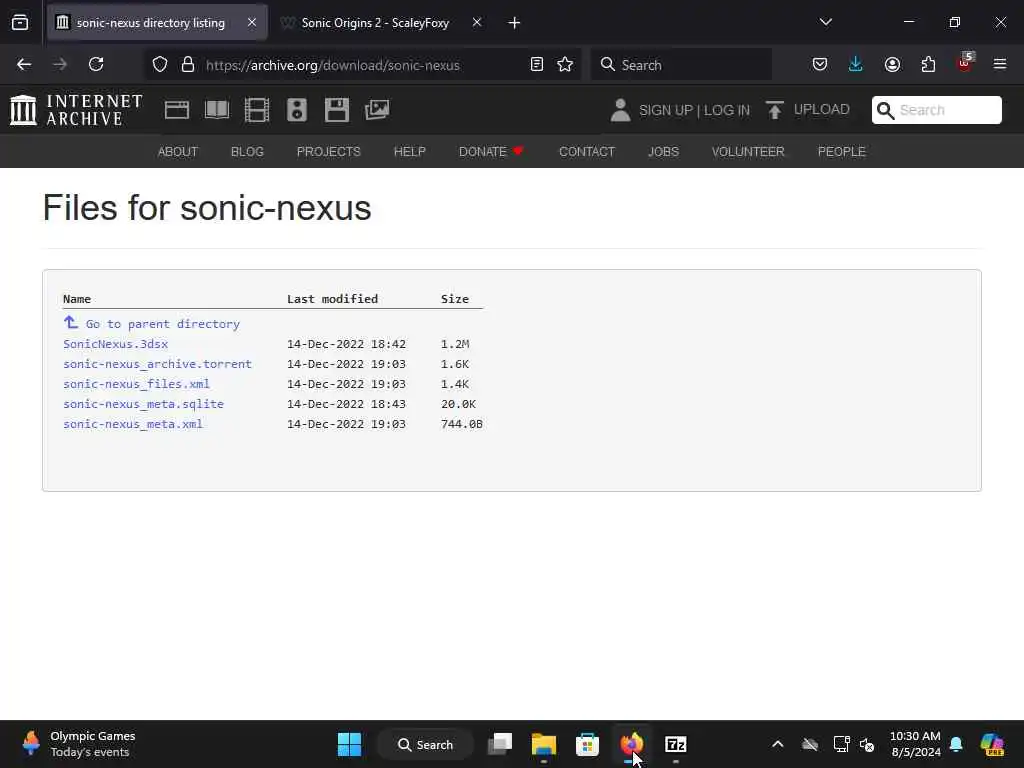Open Olympic Games widget
Image resolution: width=1024 pixels, height=768 pixels.
pos(78,744)
